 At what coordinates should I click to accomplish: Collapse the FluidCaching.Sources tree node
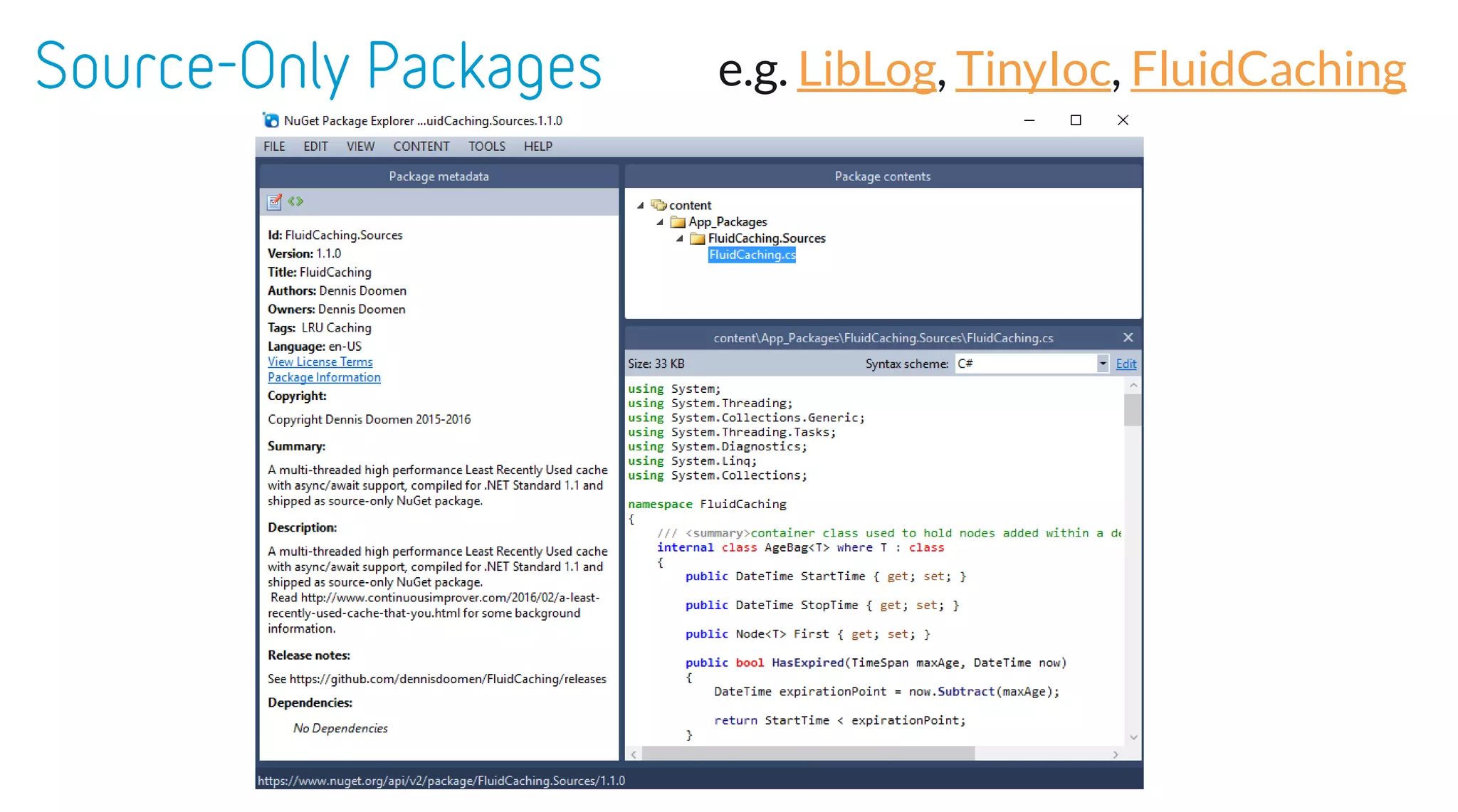680,238
